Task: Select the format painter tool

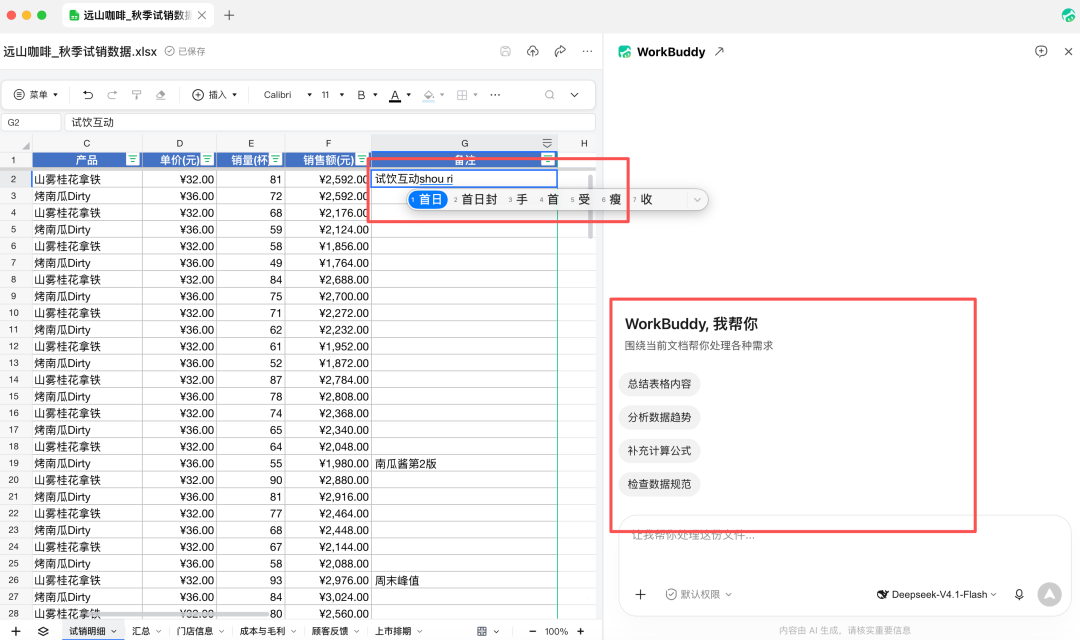Action: [136, 95]
